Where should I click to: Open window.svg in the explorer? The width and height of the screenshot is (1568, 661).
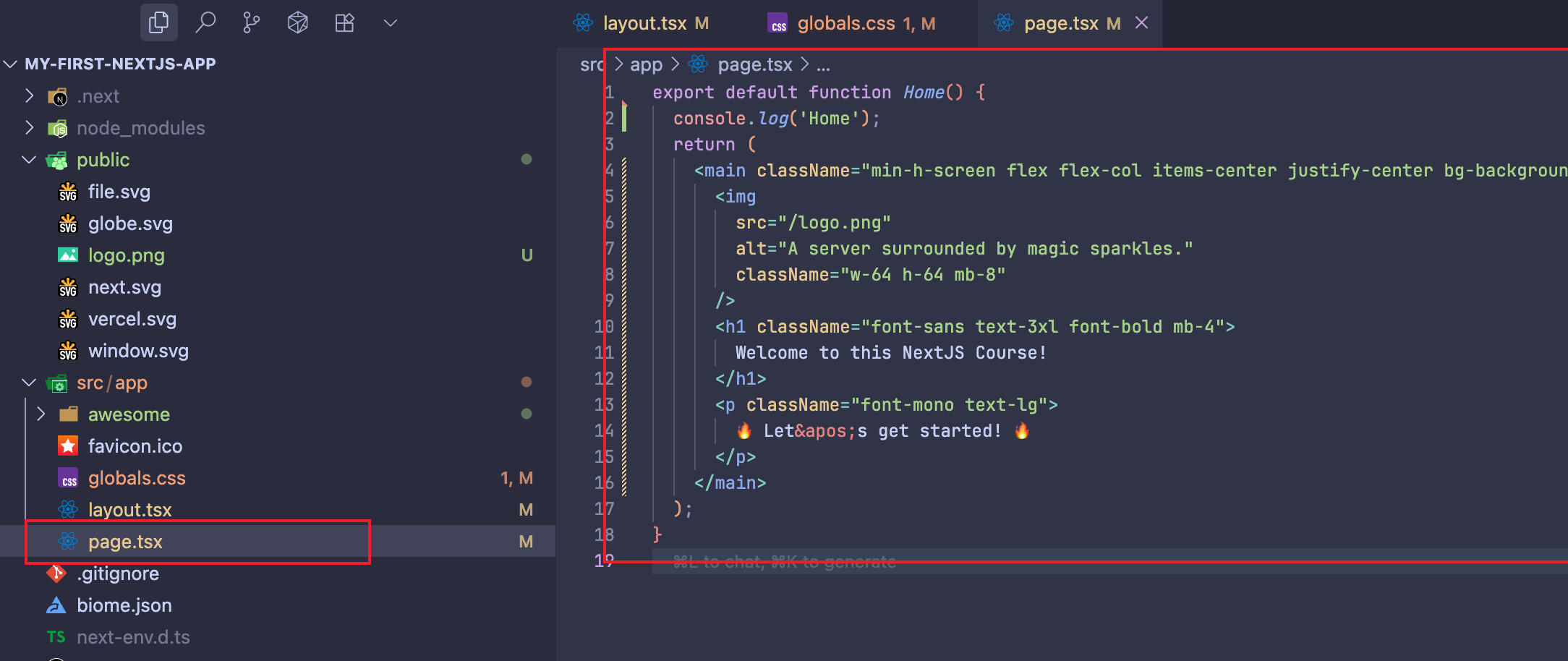(x=138, y=351)
